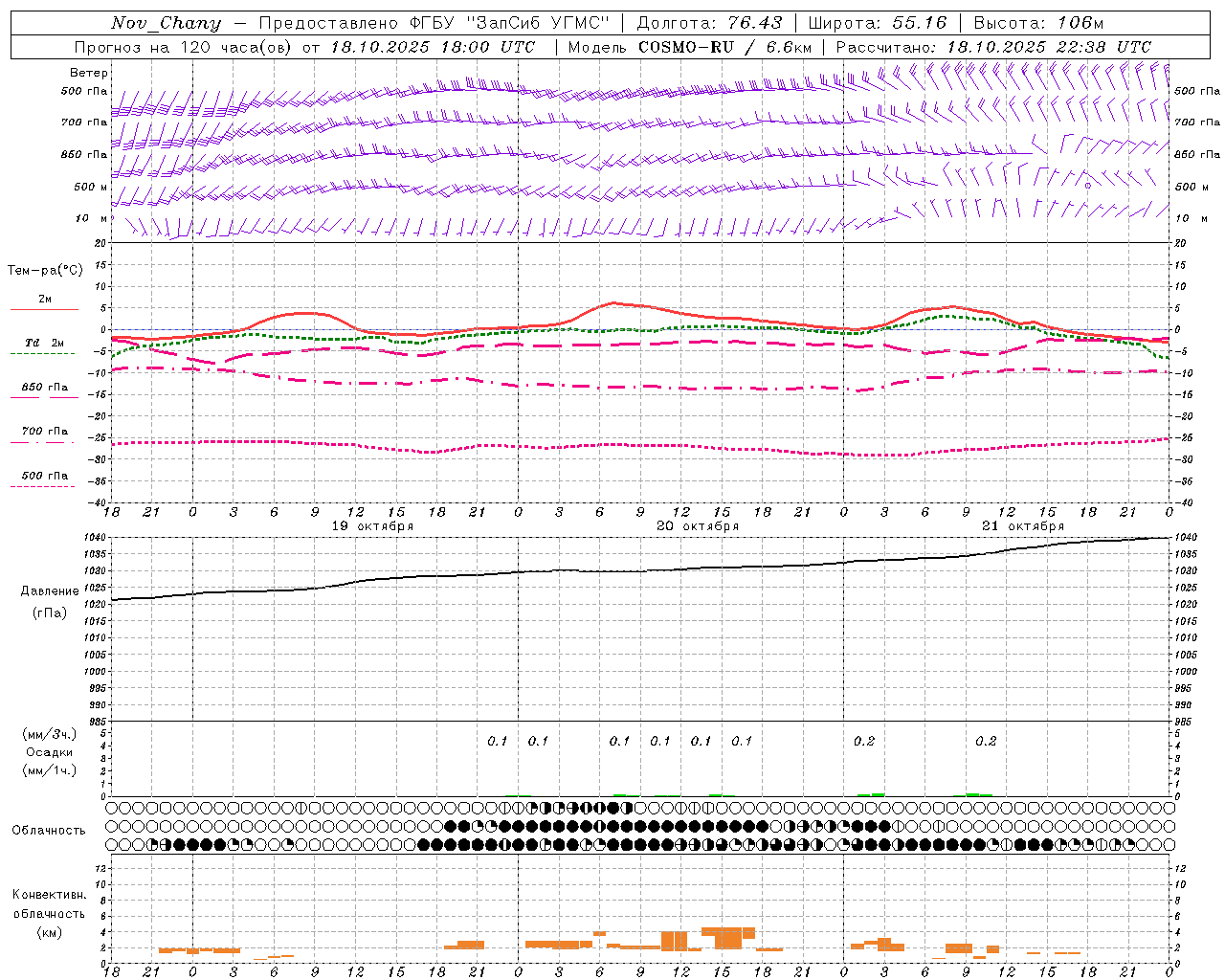1225x980 pixels.
Task: Click the '850 гПа' temperature legend label
Action: point(44,387)
